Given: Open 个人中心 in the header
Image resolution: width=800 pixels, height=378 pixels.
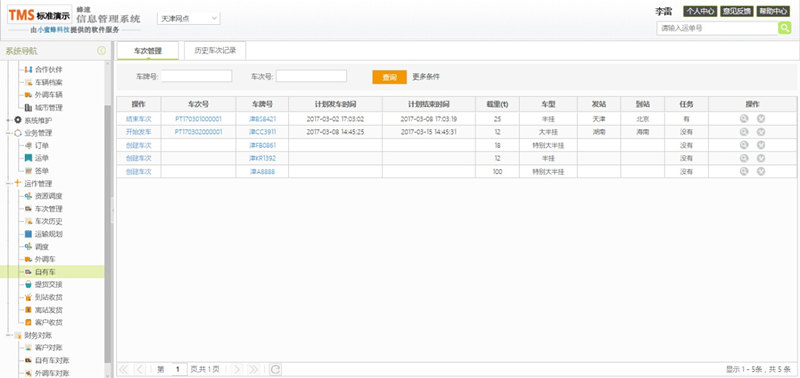Looking at the screenshot, I should (700, 11).
